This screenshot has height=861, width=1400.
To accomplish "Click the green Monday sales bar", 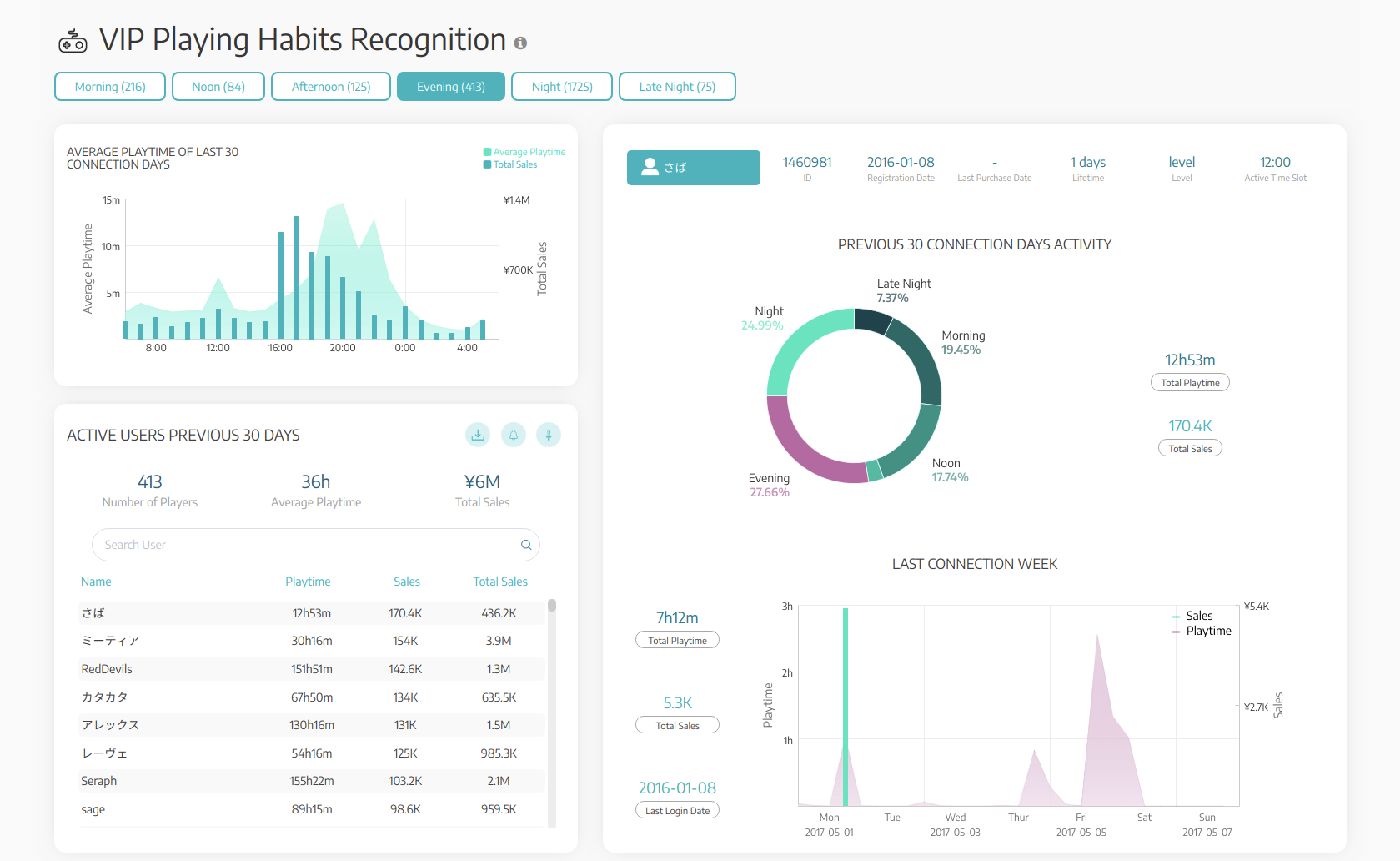I will coord(846,707).
